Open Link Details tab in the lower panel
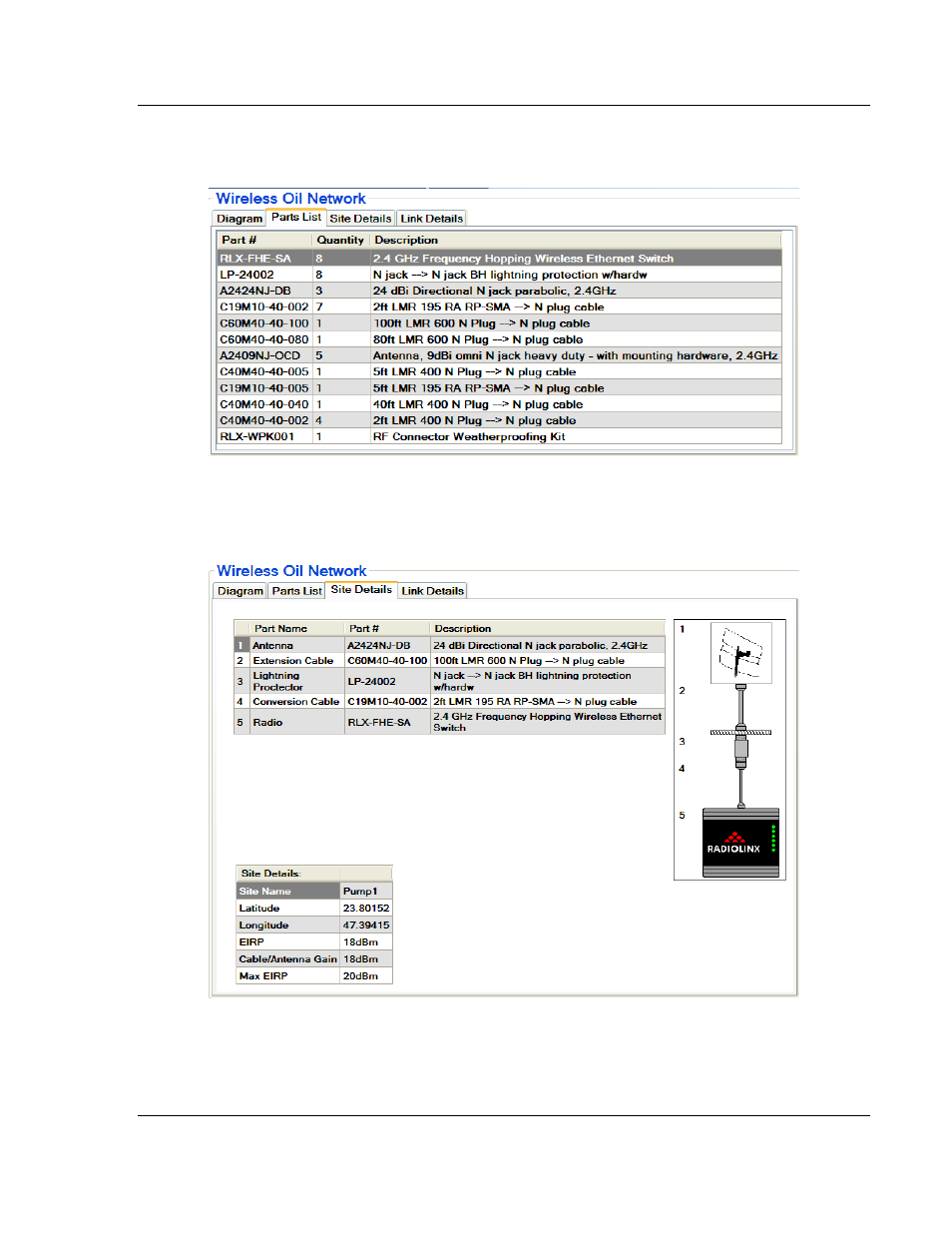This screenshot has width=952, height=1233. coord(433,591)
